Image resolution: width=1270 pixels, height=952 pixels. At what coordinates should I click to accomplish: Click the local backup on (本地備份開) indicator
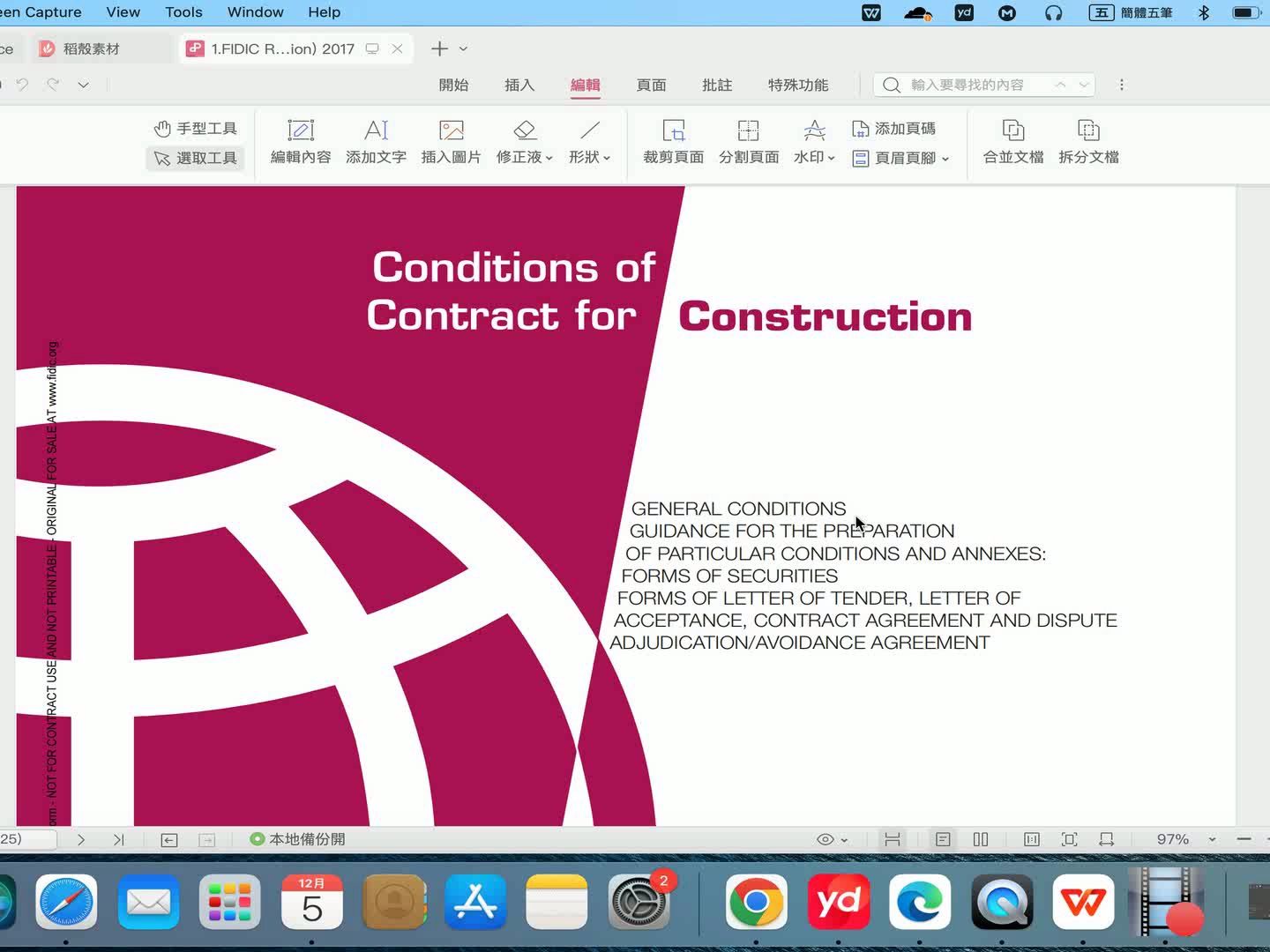[297, 839]
